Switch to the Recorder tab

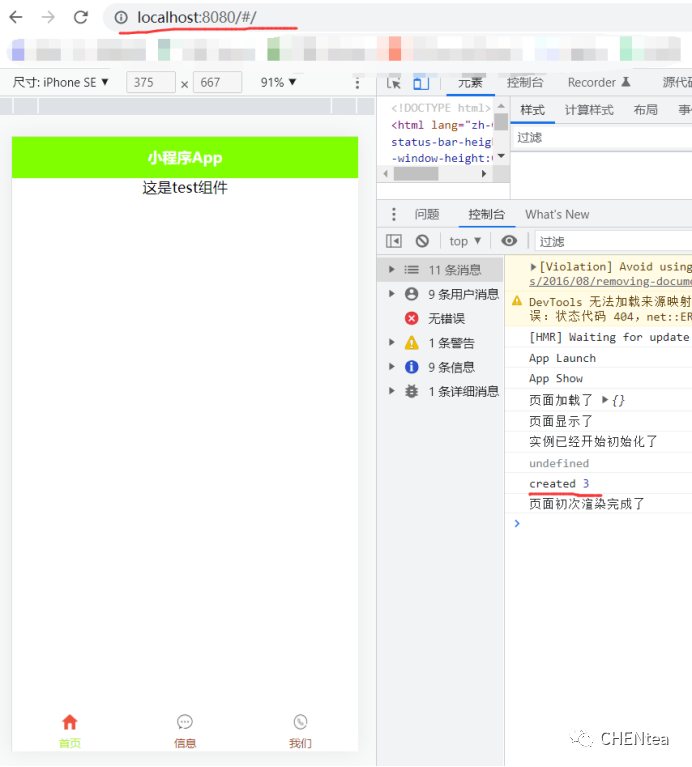598,83
